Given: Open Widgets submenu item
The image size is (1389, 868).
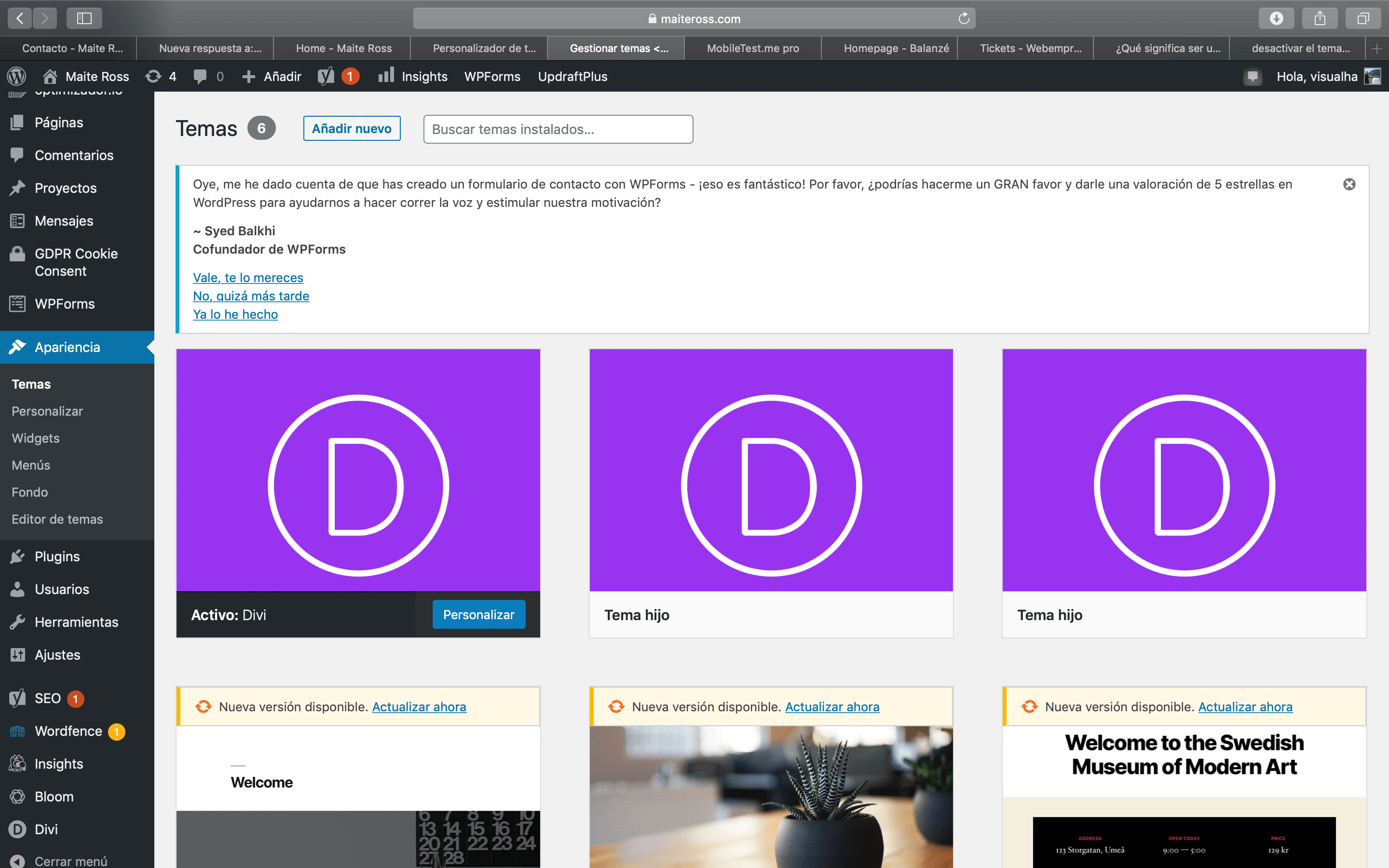Looking at the screenshot, I should click(36, 438).
